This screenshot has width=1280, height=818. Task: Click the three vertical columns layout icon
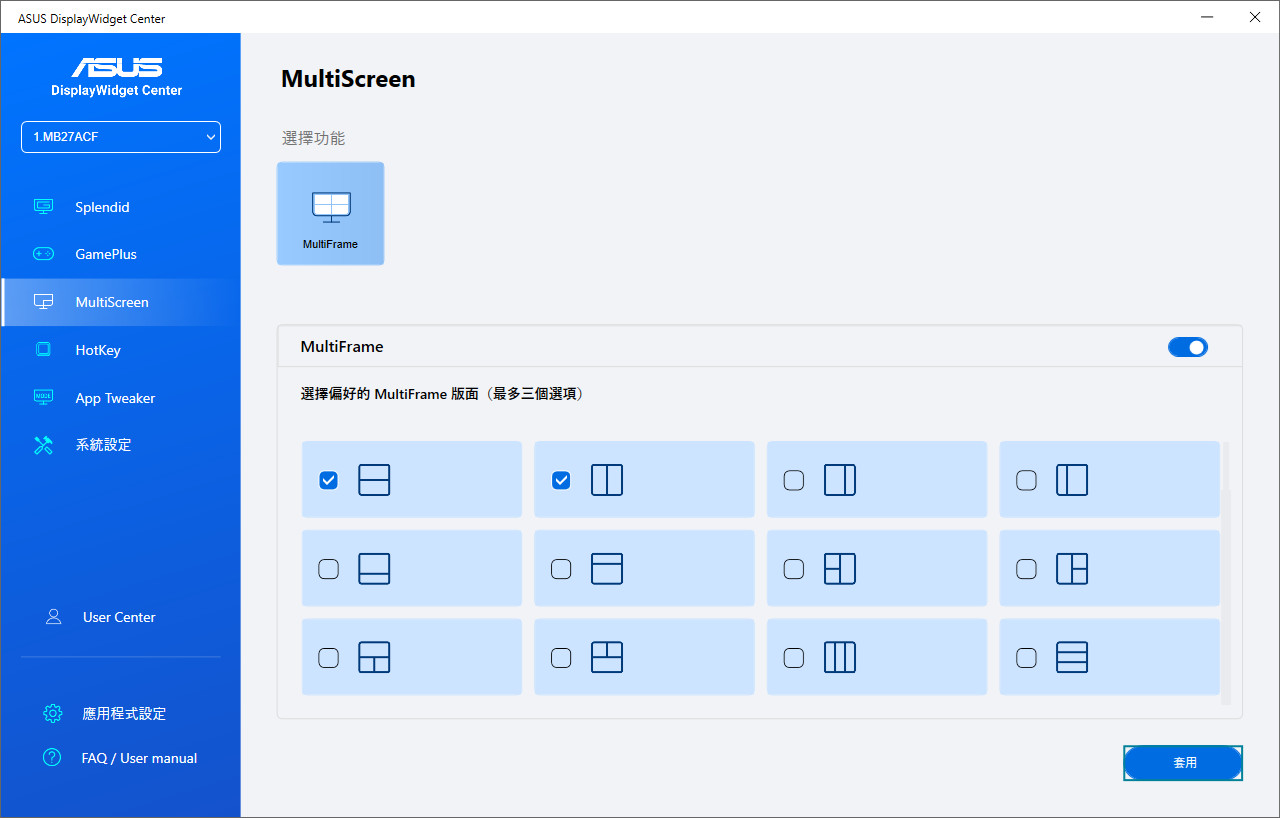pyautogui.click(x=840, y=657)
